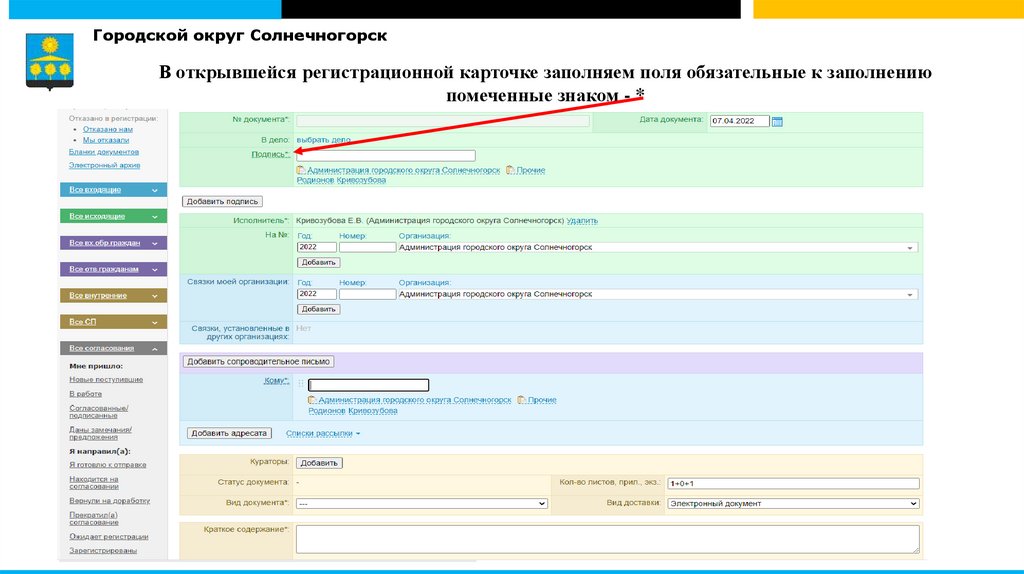Image resolution: width=1024 pixels, height=574 pixels.
Task: Open the Списки рассылки dropdown
Action: 323,434
